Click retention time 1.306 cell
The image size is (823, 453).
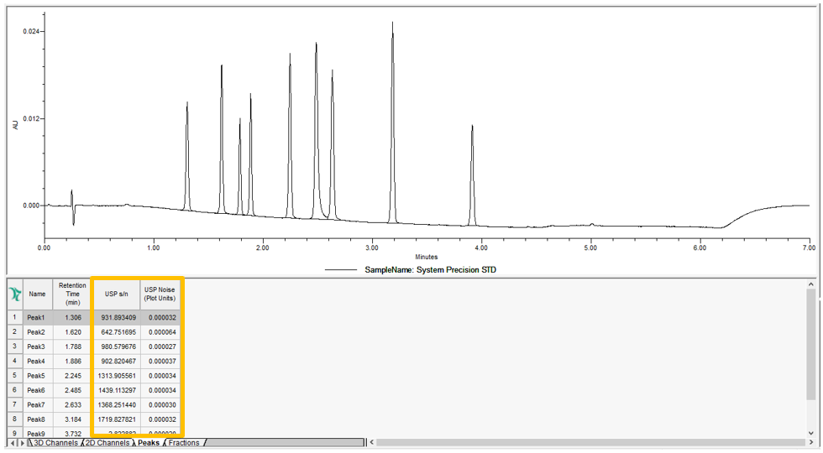71,318
